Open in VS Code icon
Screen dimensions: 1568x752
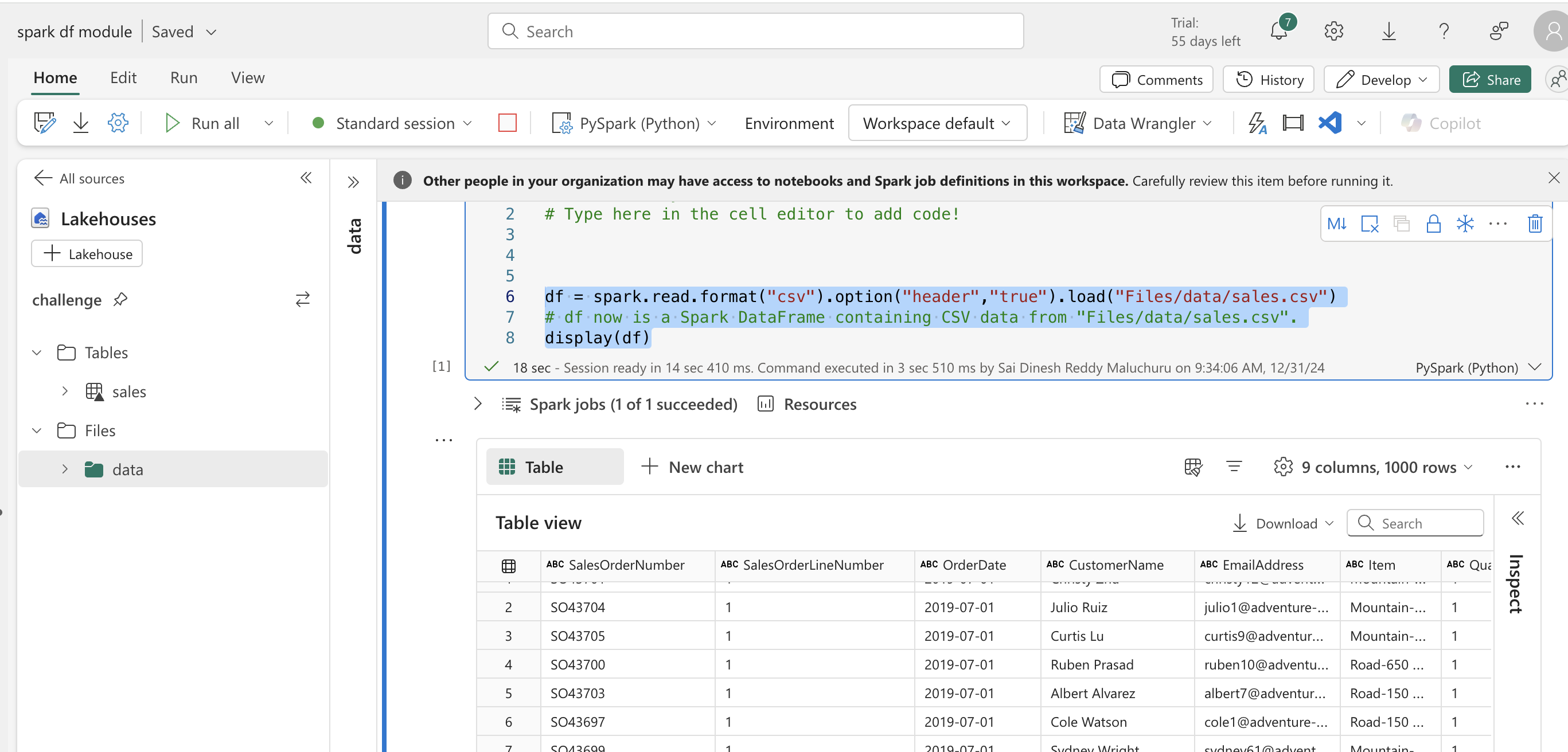tap(1330, 123)
